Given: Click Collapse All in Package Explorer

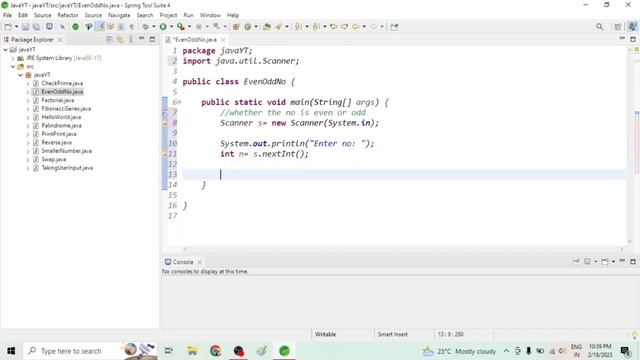Looking at the screenshot, I should (109, 40).
